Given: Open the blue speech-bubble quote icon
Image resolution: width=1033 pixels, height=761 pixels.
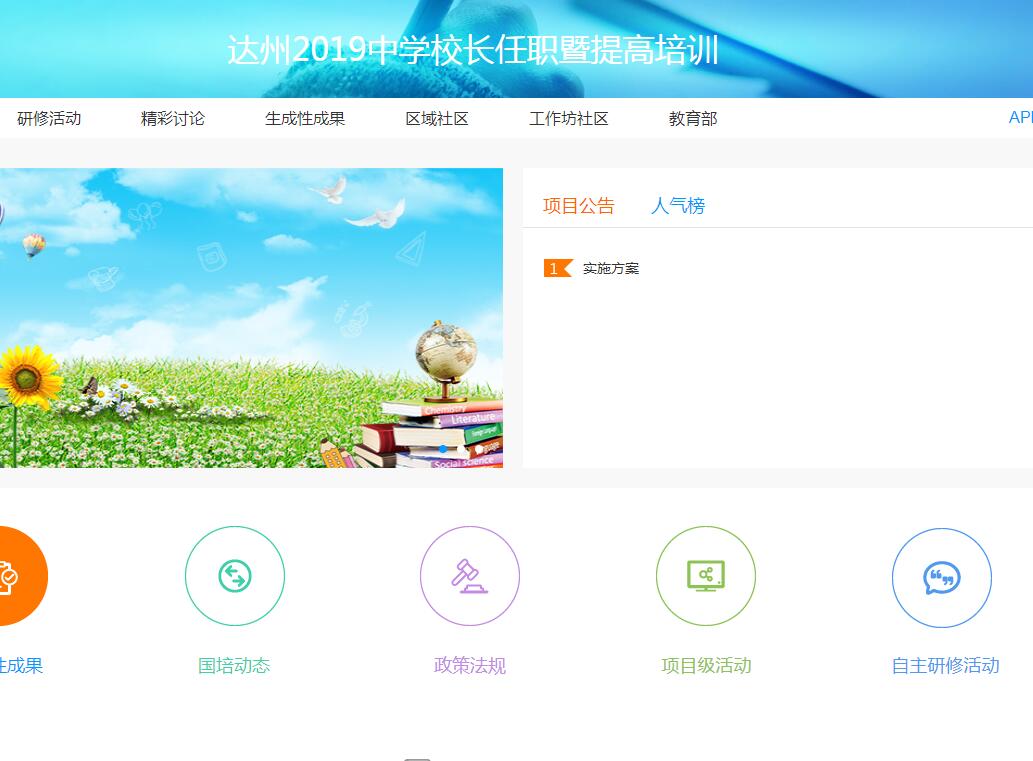Looking at the screenshot, I should click(x=941, y=578).
